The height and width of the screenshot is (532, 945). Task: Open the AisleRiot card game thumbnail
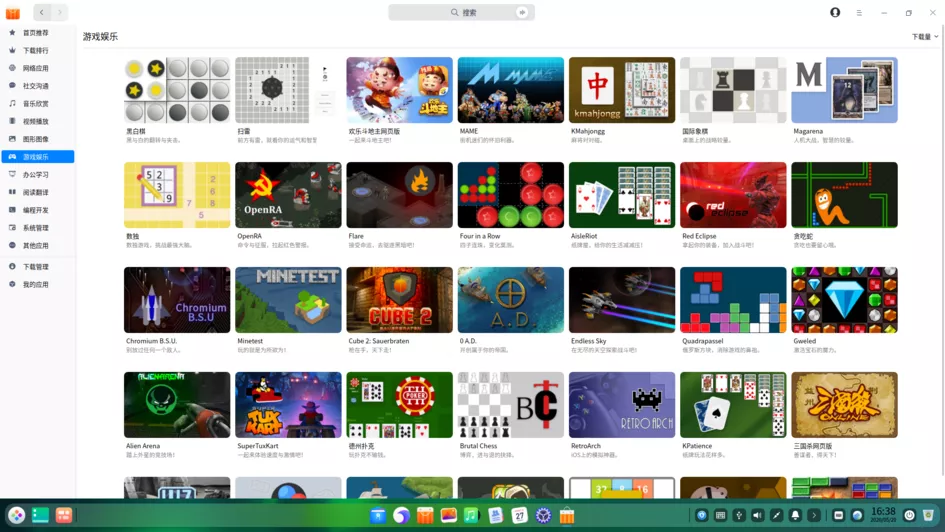(622, 195)
